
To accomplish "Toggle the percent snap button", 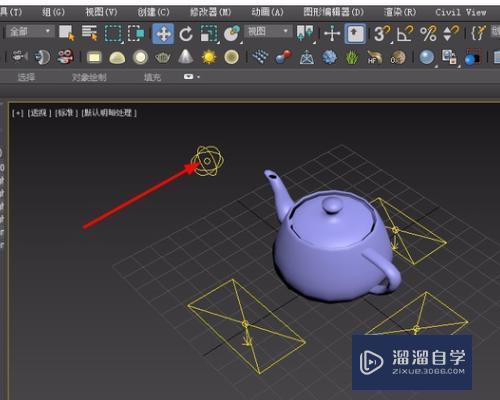I will pos(428,34).
